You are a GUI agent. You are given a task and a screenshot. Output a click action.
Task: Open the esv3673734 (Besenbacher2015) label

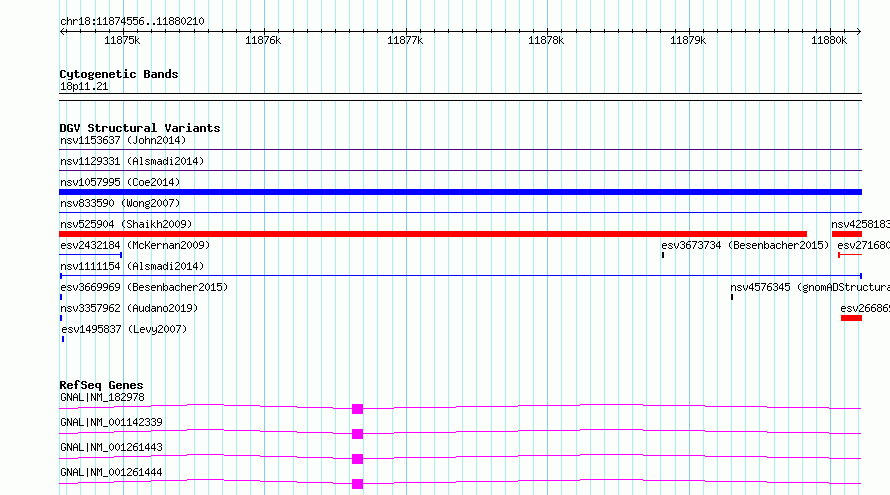(x=745, y=245)
